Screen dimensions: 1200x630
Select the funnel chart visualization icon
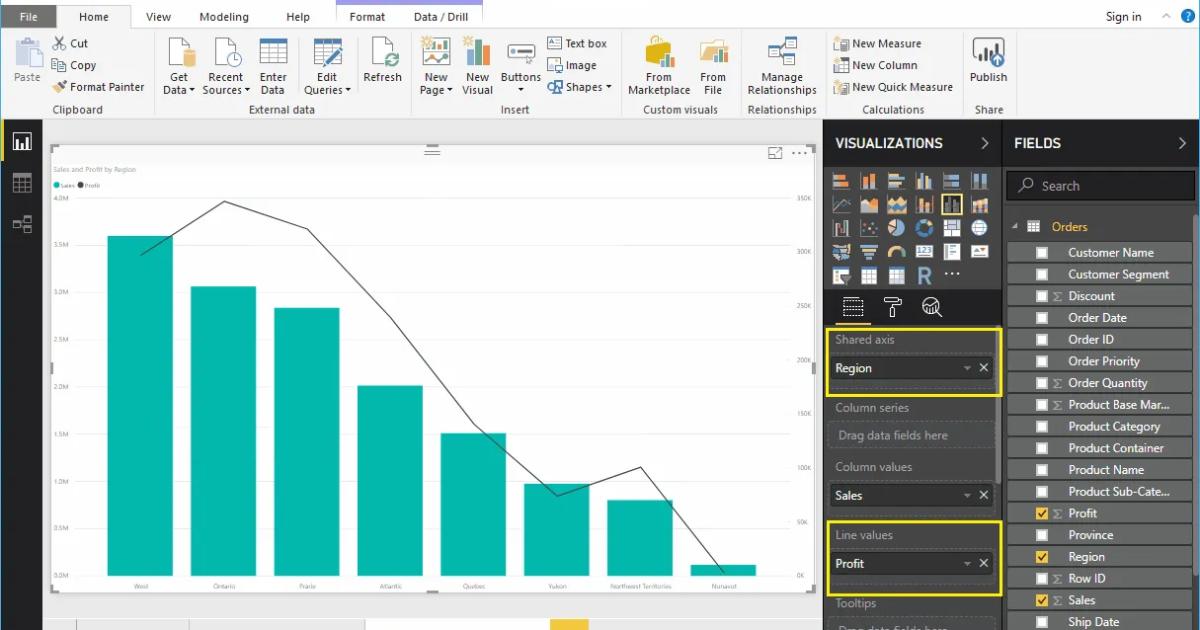coord(869,250)
